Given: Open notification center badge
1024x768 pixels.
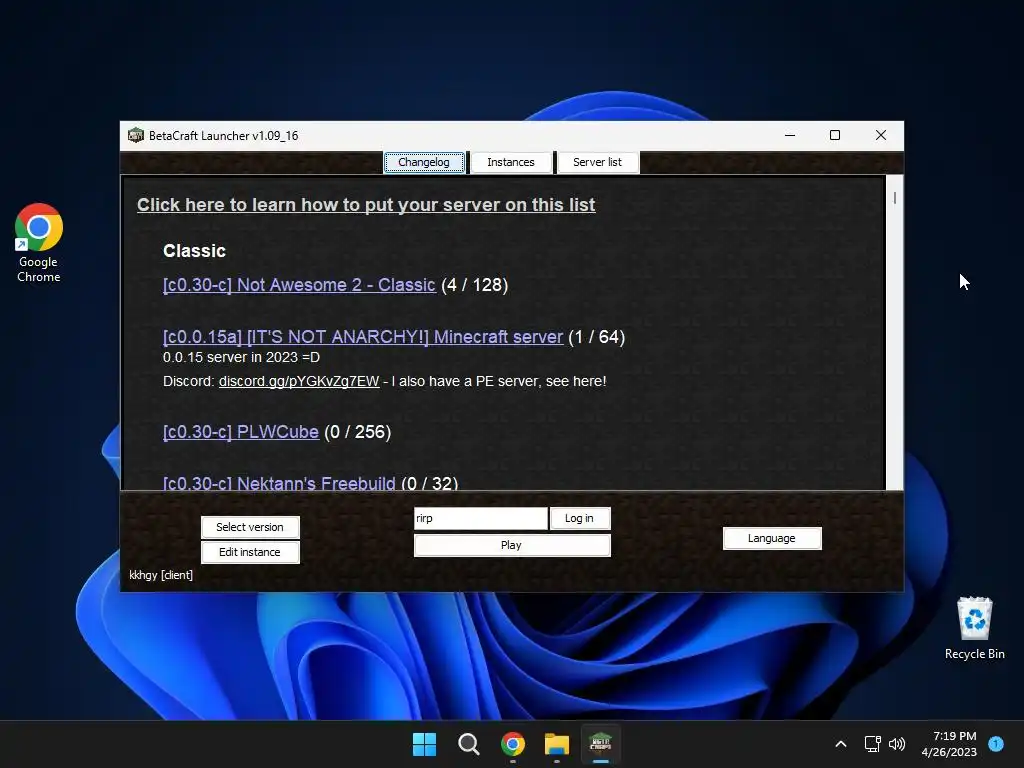Looking at the screenshot, I should (x=996, y=743).
